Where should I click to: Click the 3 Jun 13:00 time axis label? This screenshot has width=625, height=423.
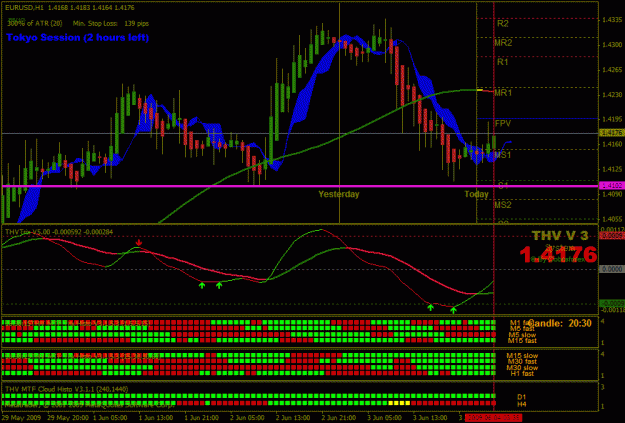click(430, 417)
